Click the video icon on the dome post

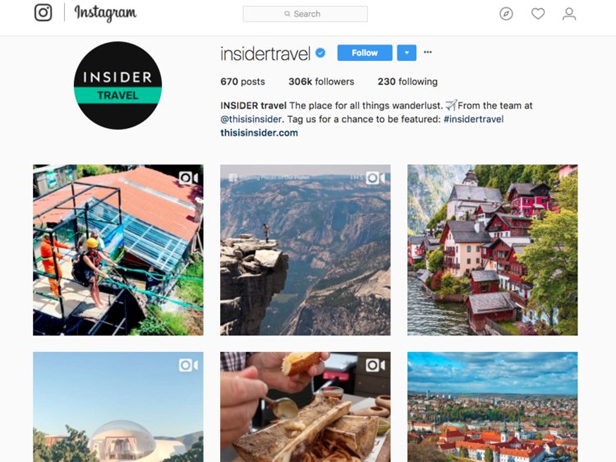click(188, 365)
